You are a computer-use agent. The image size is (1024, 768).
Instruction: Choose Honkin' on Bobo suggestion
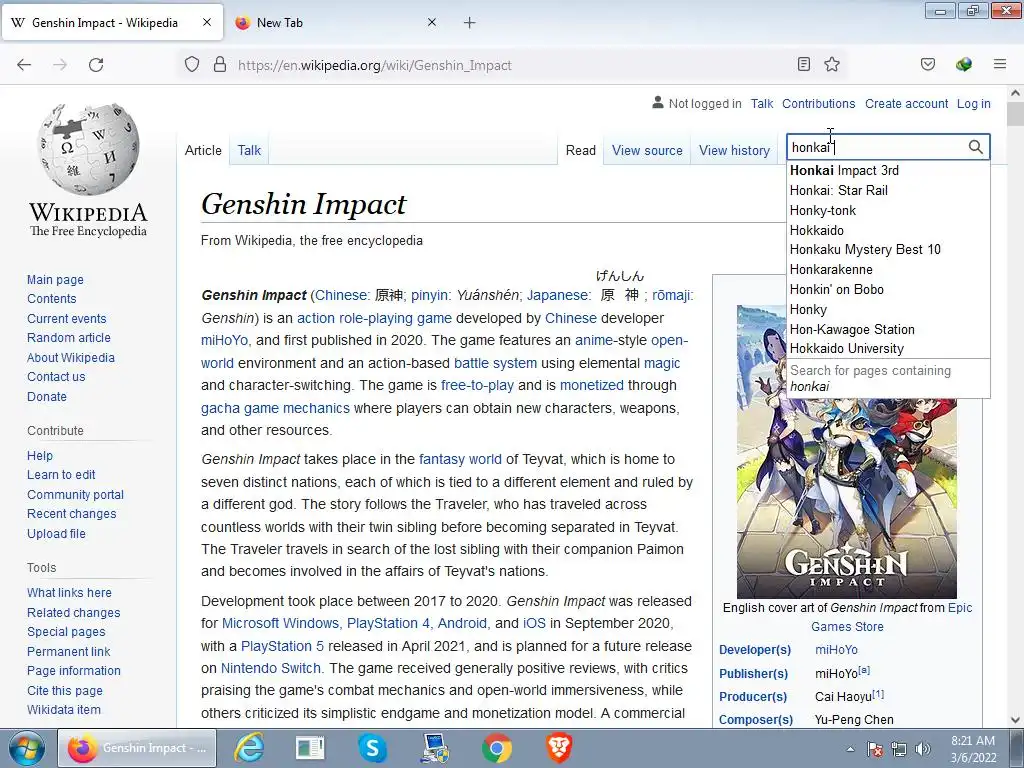pyautogui.click(x=888, y=289)
